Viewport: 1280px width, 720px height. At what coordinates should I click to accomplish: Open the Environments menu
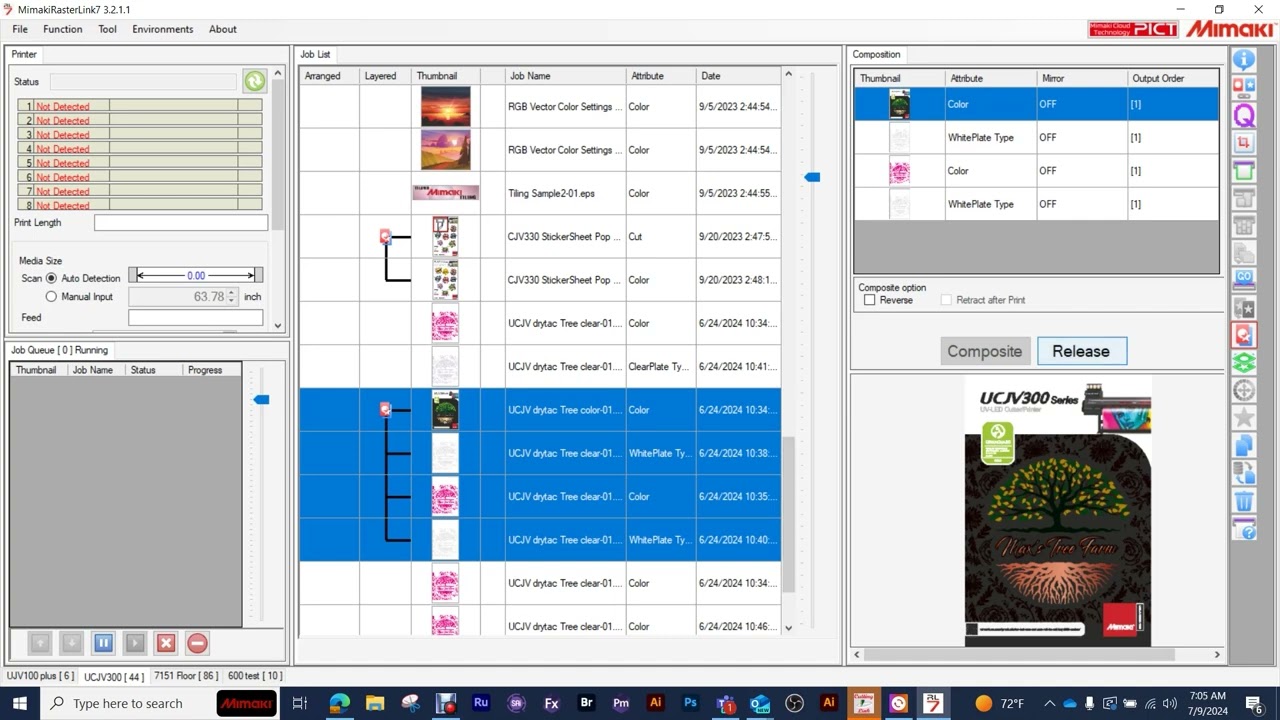coord(163,29)
